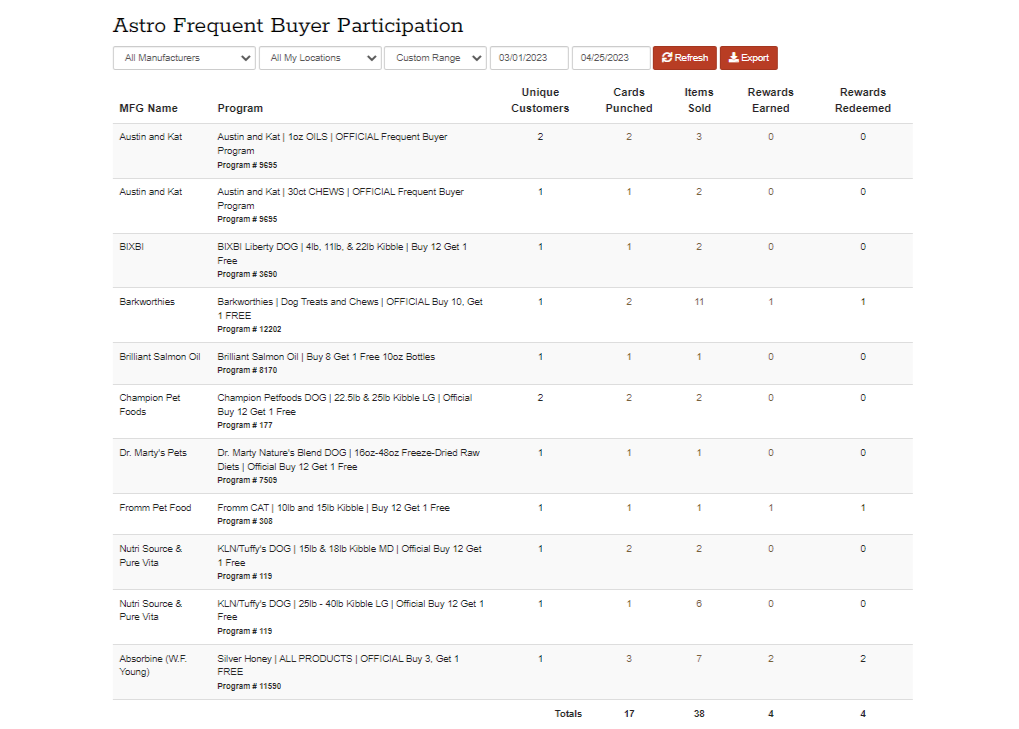
Task: Click the start date field 03/01/2023
Action: (529, 58)
